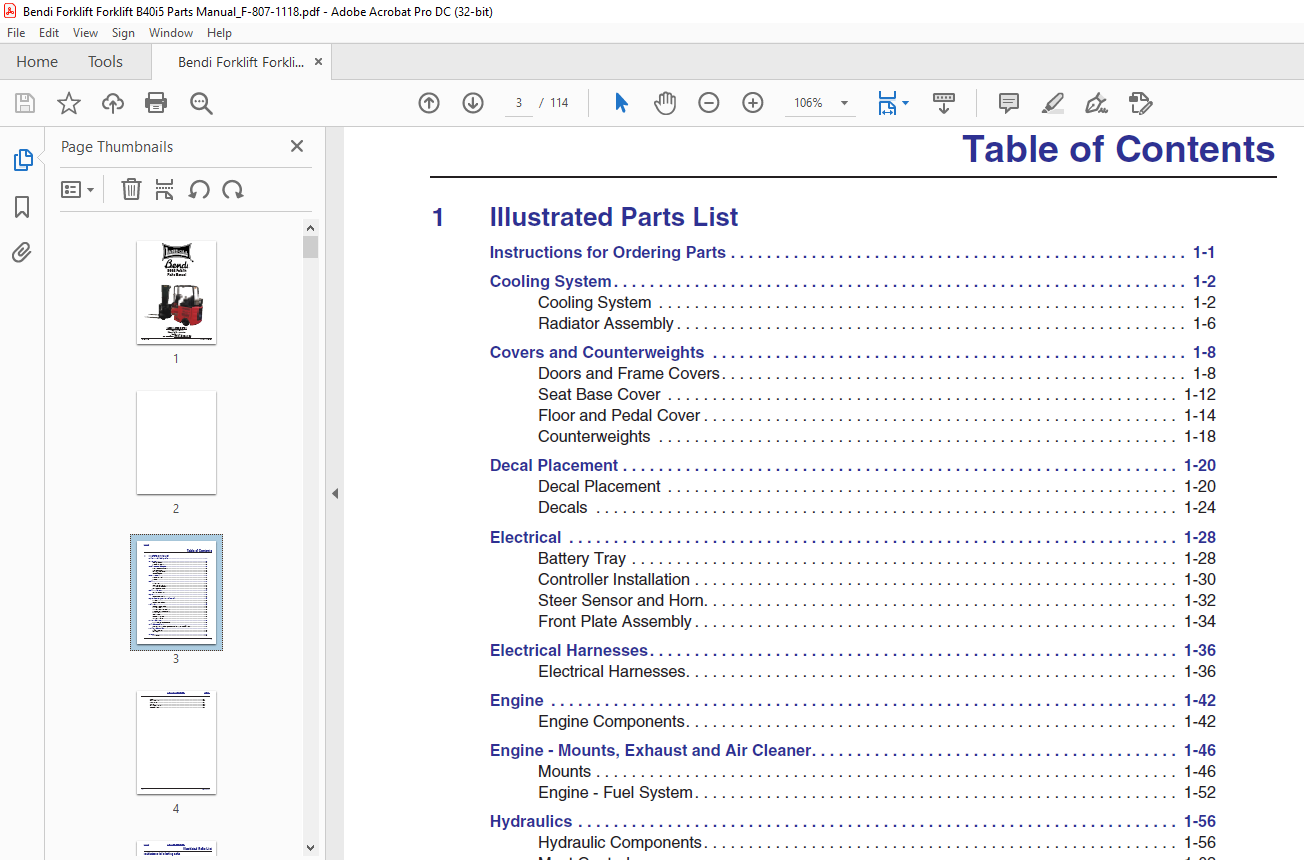Click Covers and Counterweights link
The height and width of the screenshot is (860, 1304).
pyautogui.click(x=597, y=352)
